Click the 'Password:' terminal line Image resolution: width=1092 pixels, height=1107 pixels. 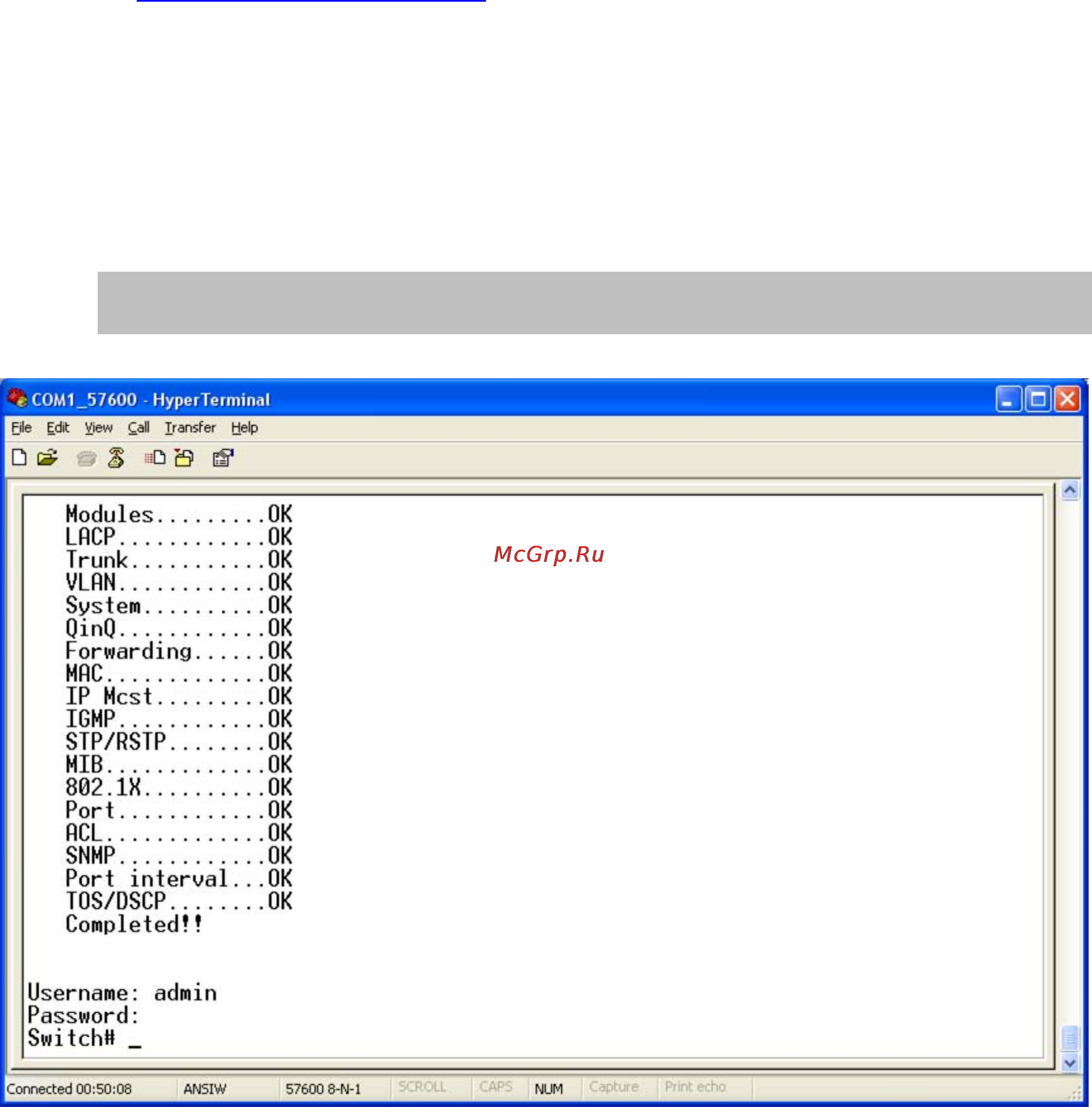84,1016
